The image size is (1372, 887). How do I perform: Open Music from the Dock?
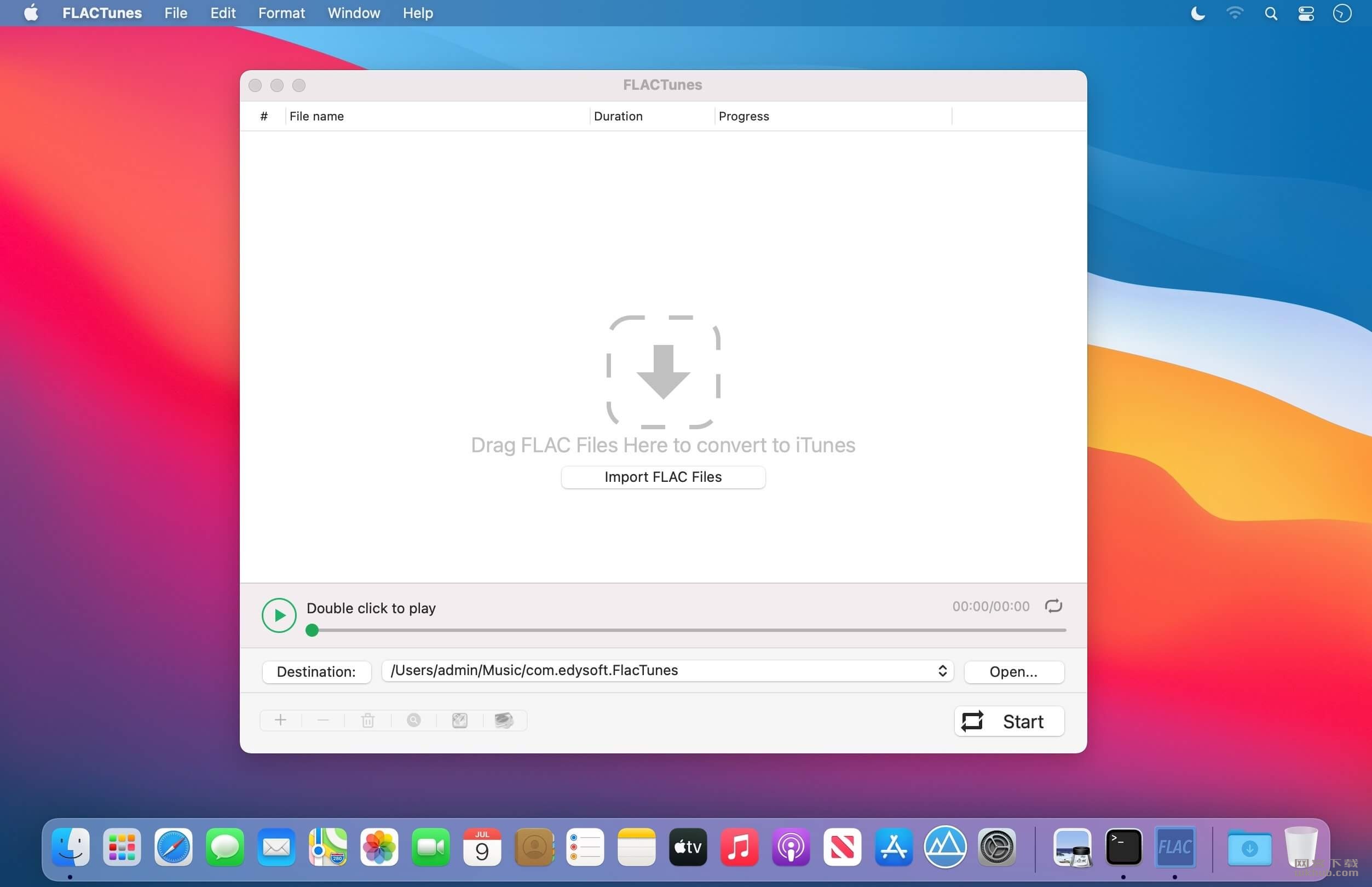point(739,846)
